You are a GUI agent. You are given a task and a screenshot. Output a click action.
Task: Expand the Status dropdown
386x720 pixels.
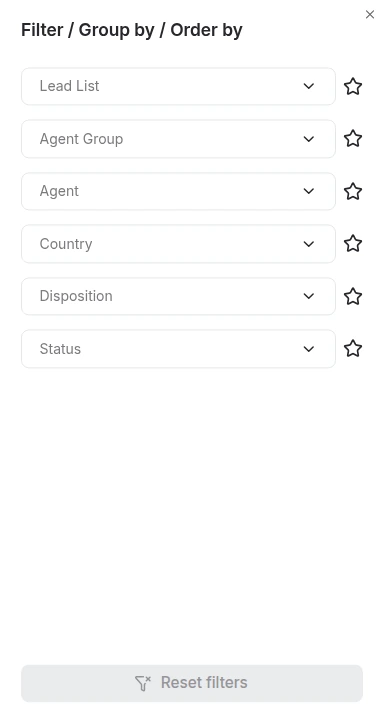(178, 349)
